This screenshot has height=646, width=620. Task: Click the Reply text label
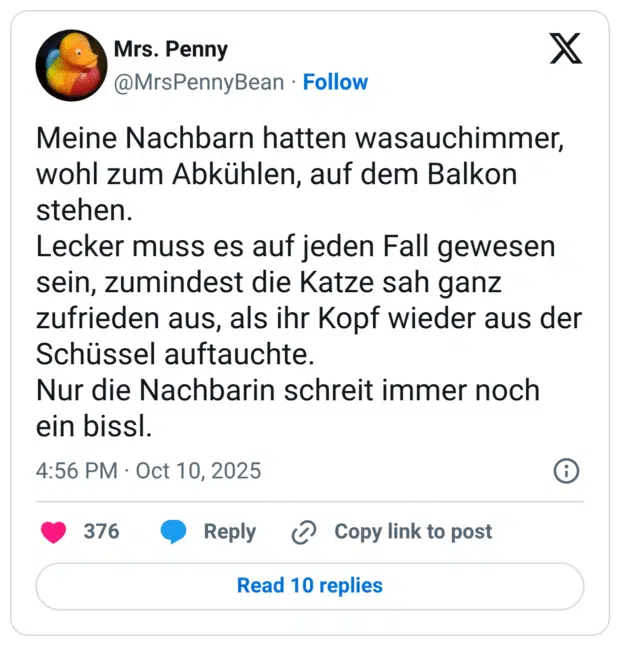(x=229, y=532)
